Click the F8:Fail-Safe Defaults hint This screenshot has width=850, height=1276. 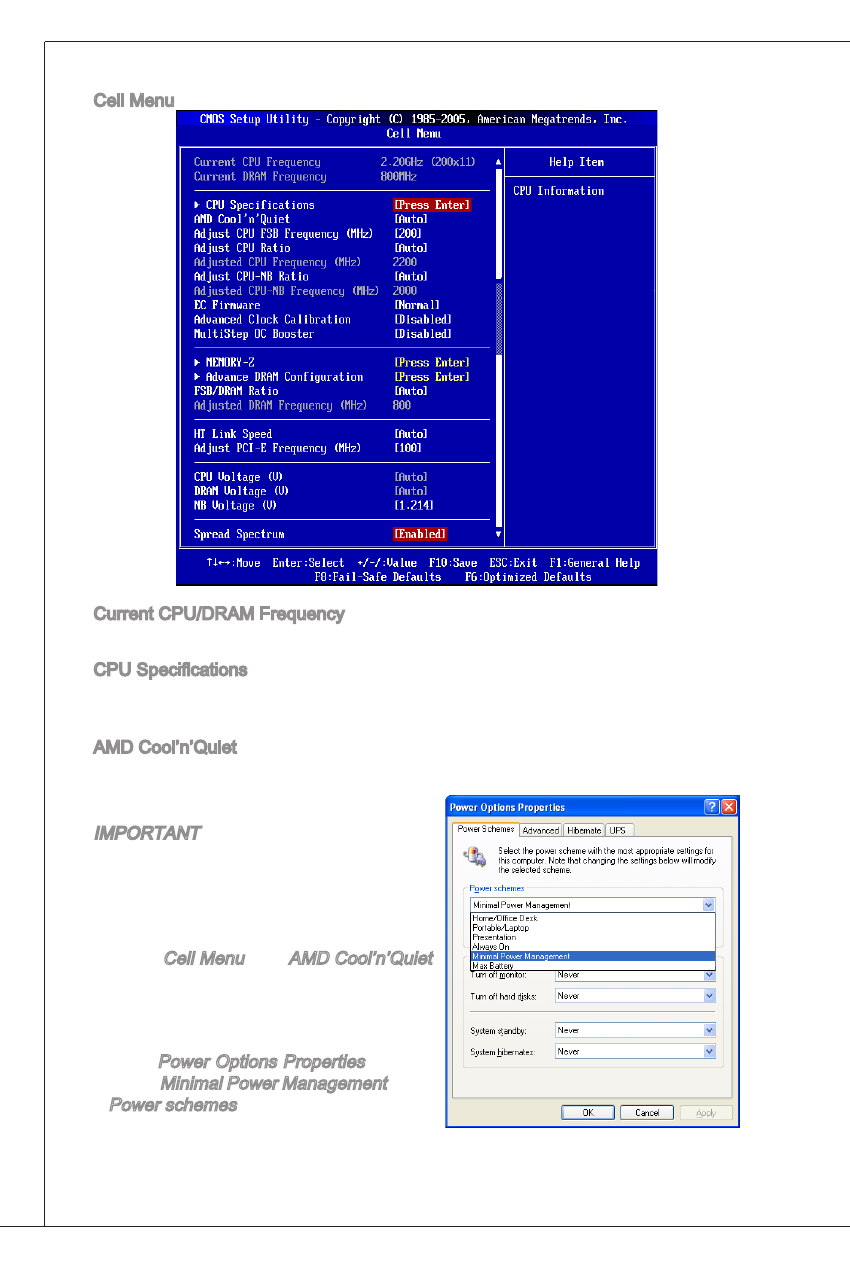tap(378, 577)
